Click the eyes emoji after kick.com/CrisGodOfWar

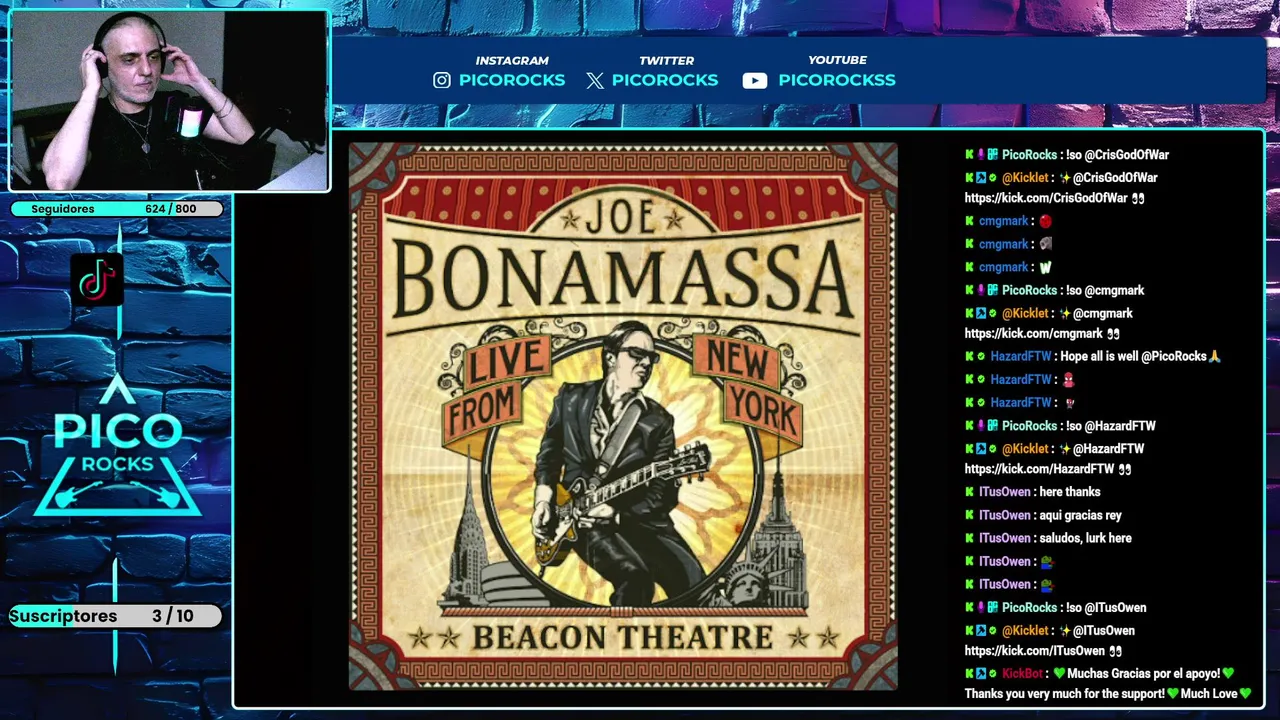[x=1137, y=198]
